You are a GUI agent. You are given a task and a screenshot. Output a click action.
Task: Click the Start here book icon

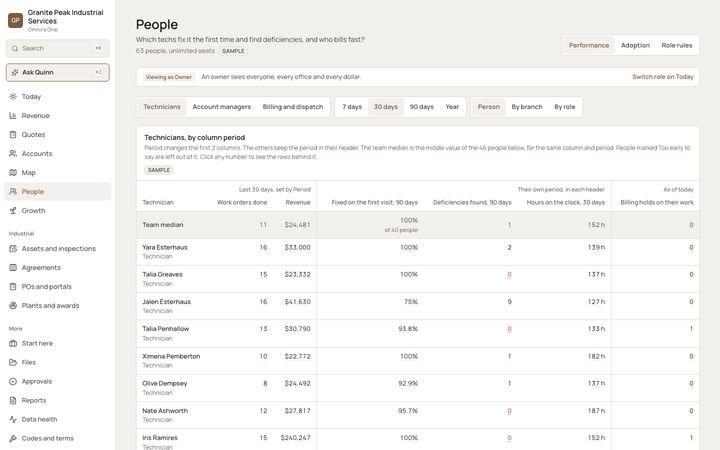[x=13, y=343]
